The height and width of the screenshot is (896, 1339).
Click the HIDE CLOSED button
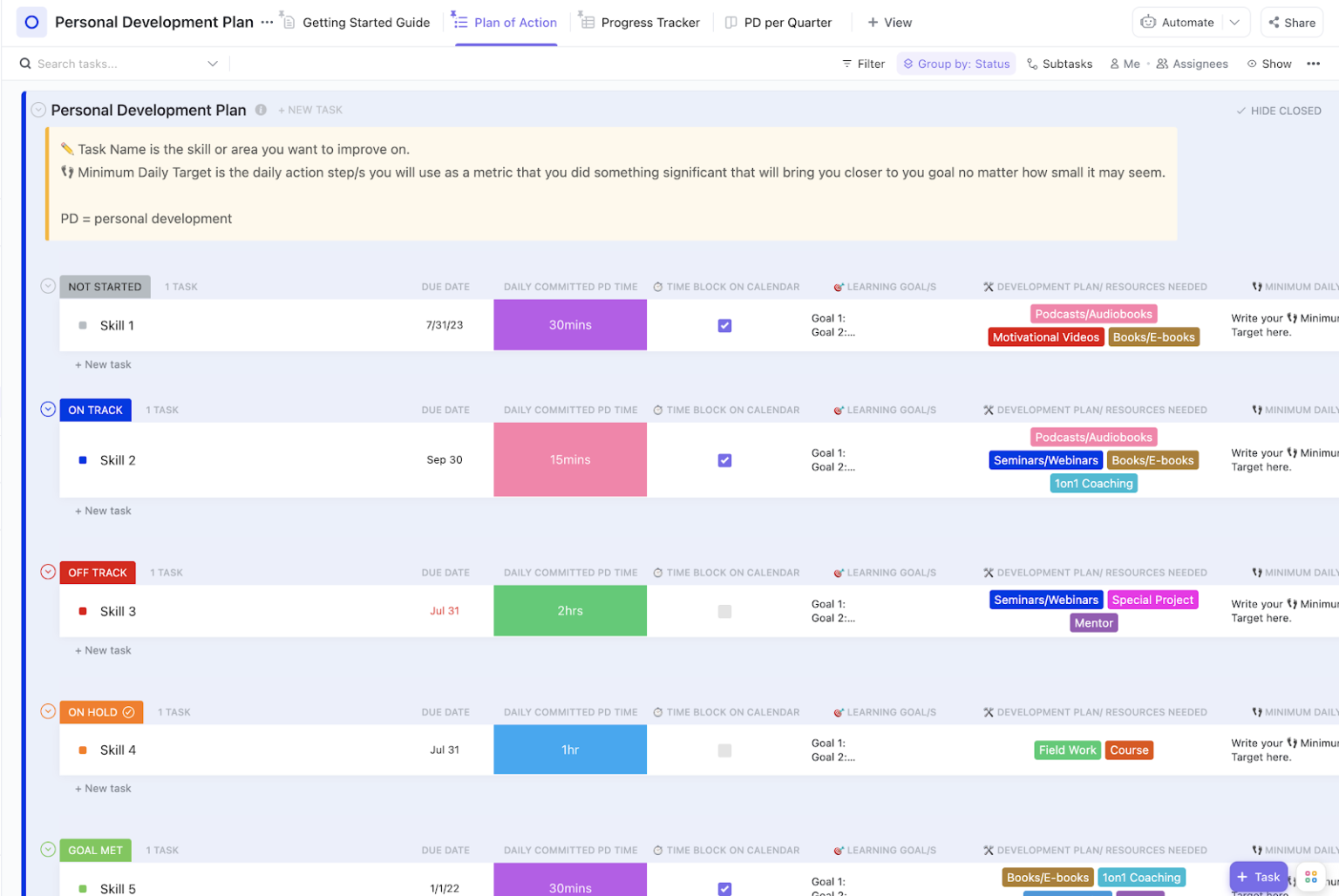[x=1279, y=110]
